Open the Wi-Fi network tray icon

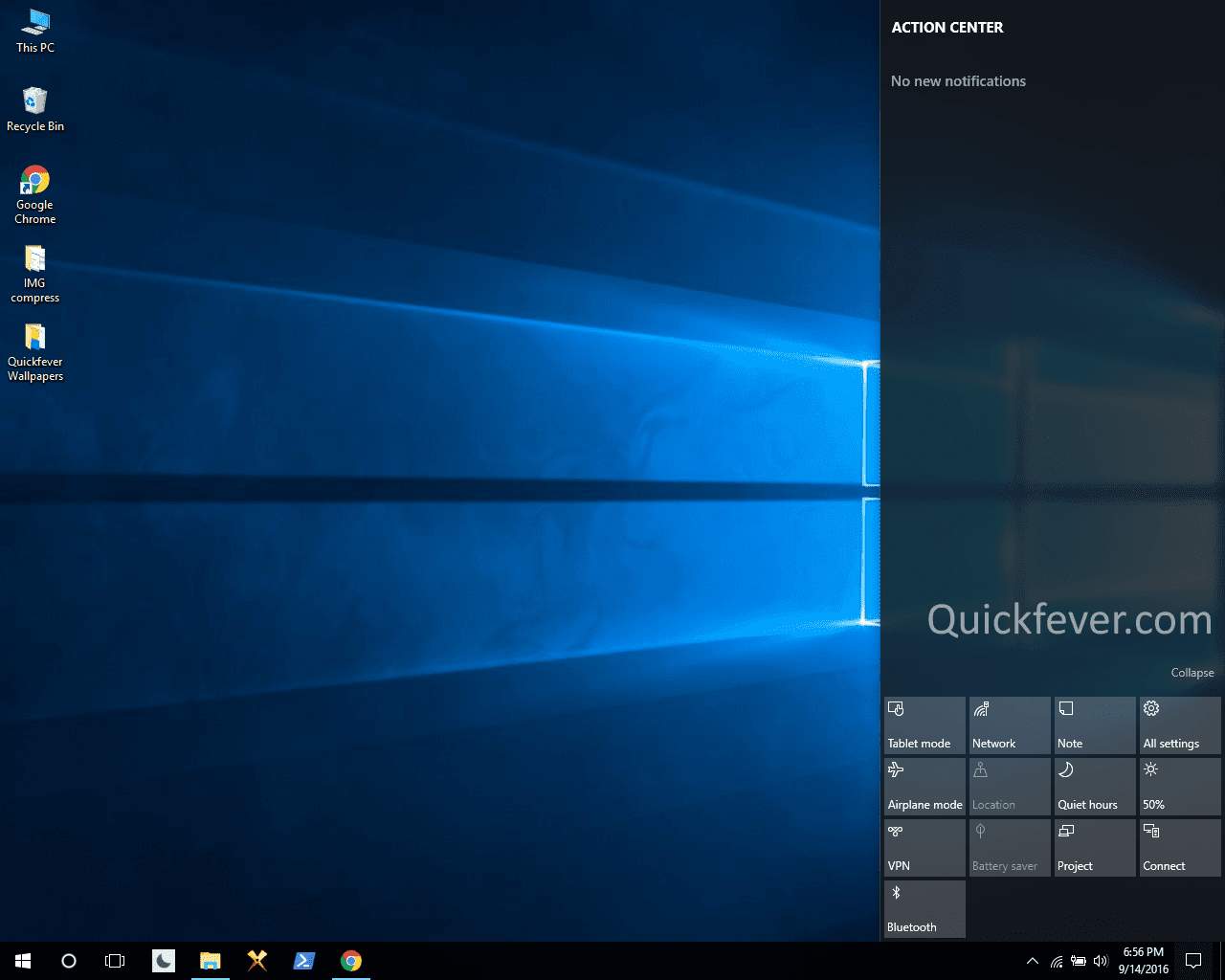click(x=1057, y=961)
